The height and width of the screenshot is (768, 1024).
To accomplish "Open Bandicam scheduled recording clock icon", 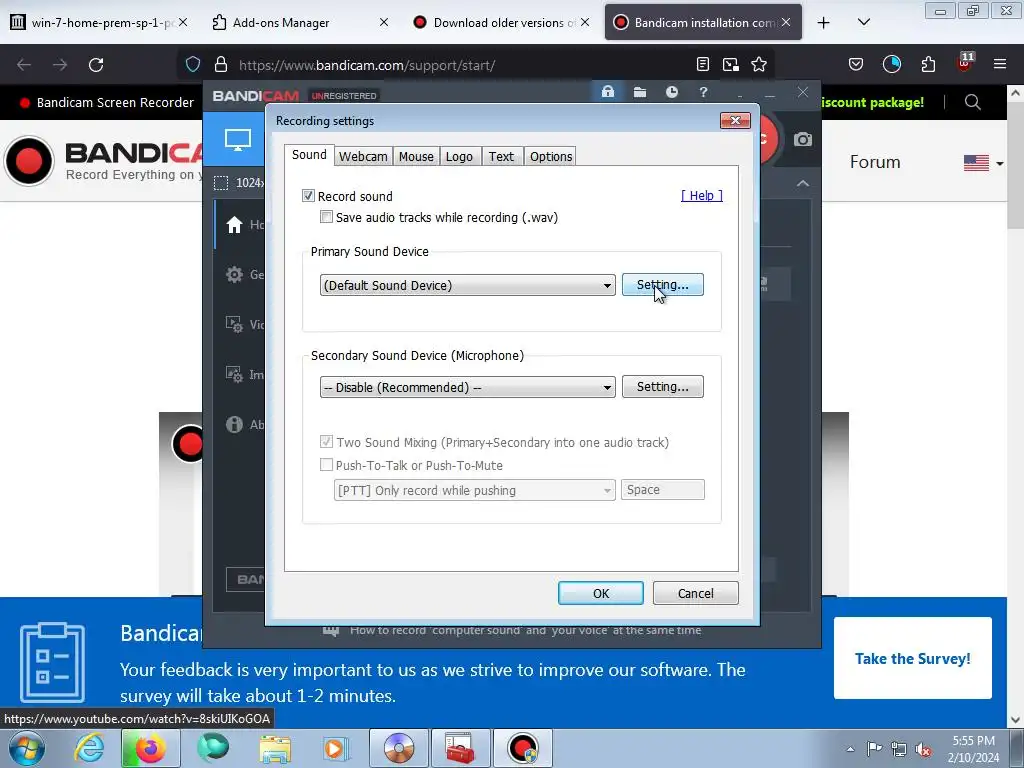I will click(671, 92).
